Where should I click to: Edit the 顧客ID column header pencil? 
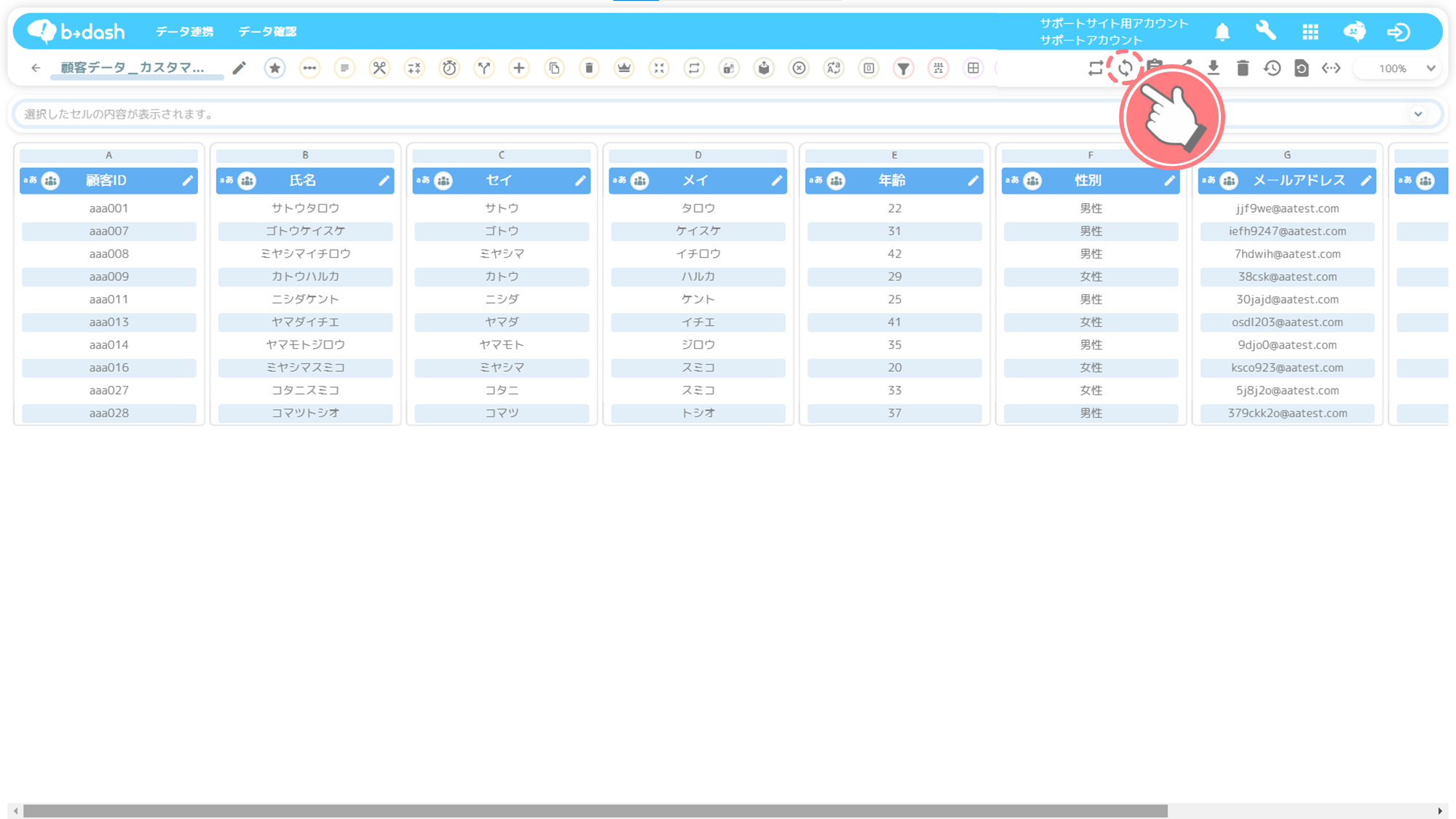click(187, 181)
